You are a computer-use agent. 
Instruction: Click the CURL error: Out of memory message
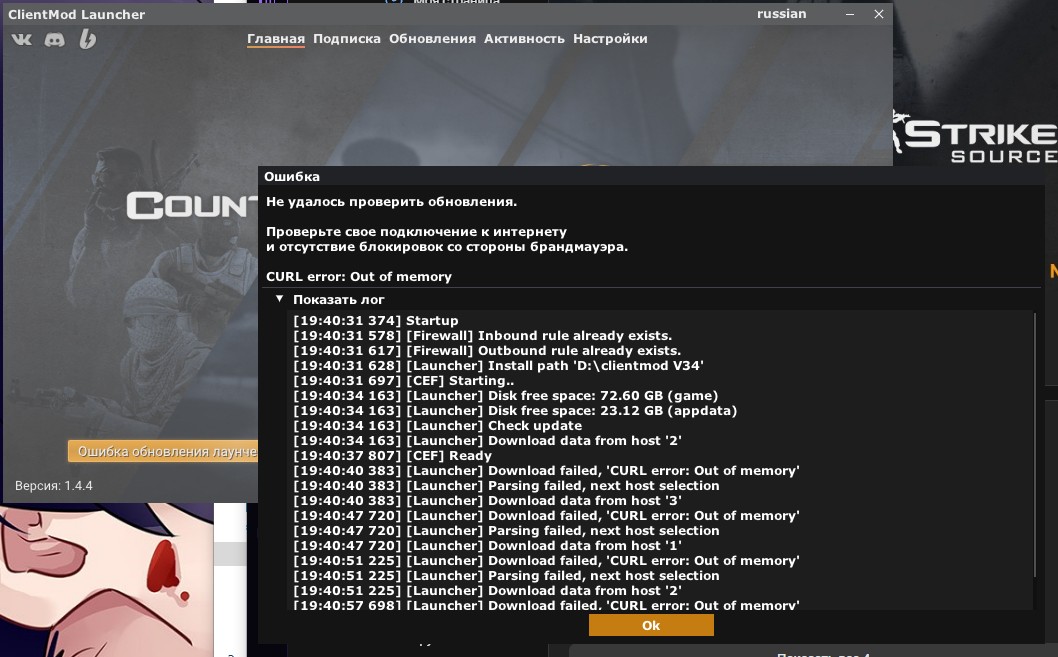click(x=359, y=276)
